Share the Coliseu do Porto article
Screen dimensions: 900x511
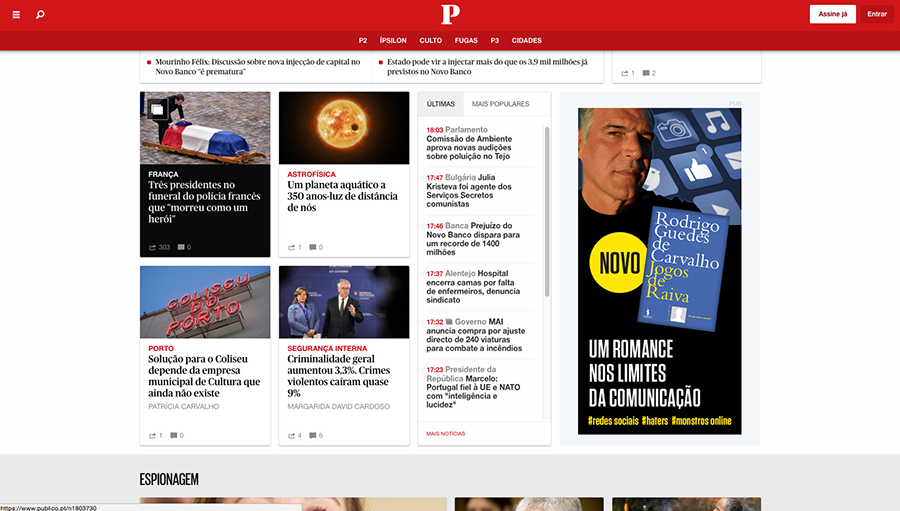(x=153, y=435)
